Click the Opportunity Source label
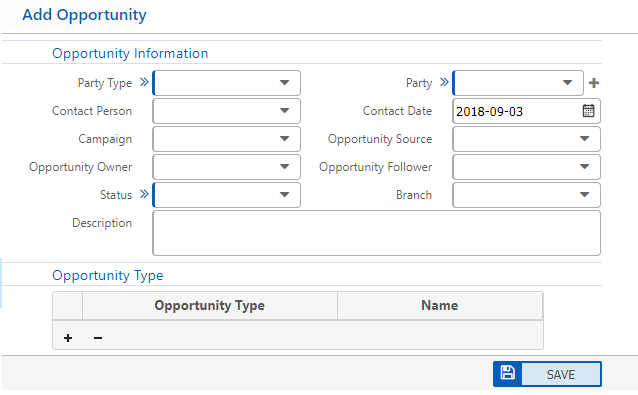638x395 pixels. tap(380, 139)
